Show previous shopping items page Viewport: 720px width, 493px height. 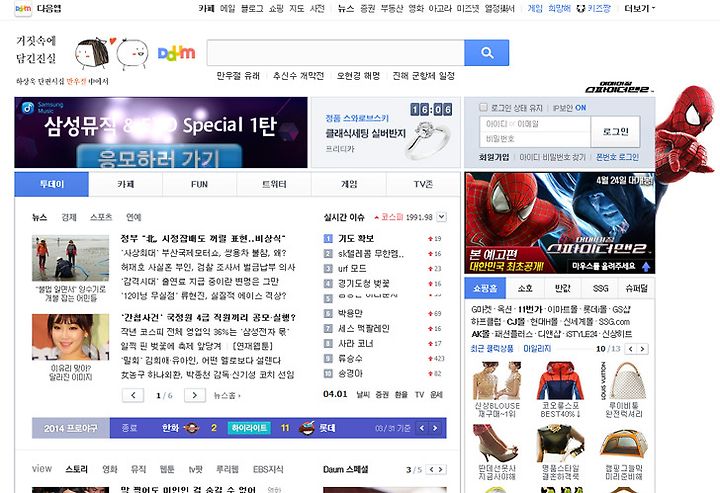[x=631, y=349]
